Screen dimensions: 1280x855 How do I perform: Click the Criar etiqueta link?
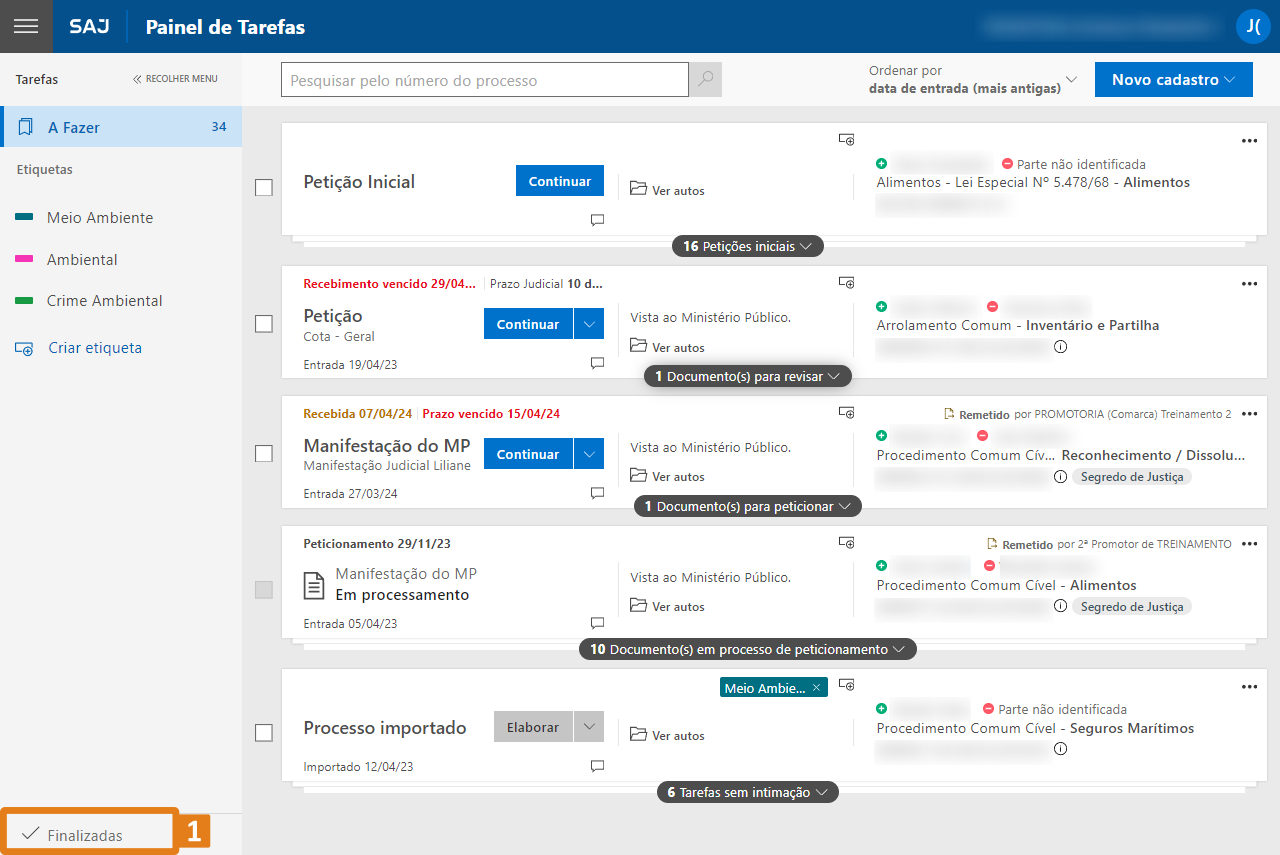tap(95, 348)
